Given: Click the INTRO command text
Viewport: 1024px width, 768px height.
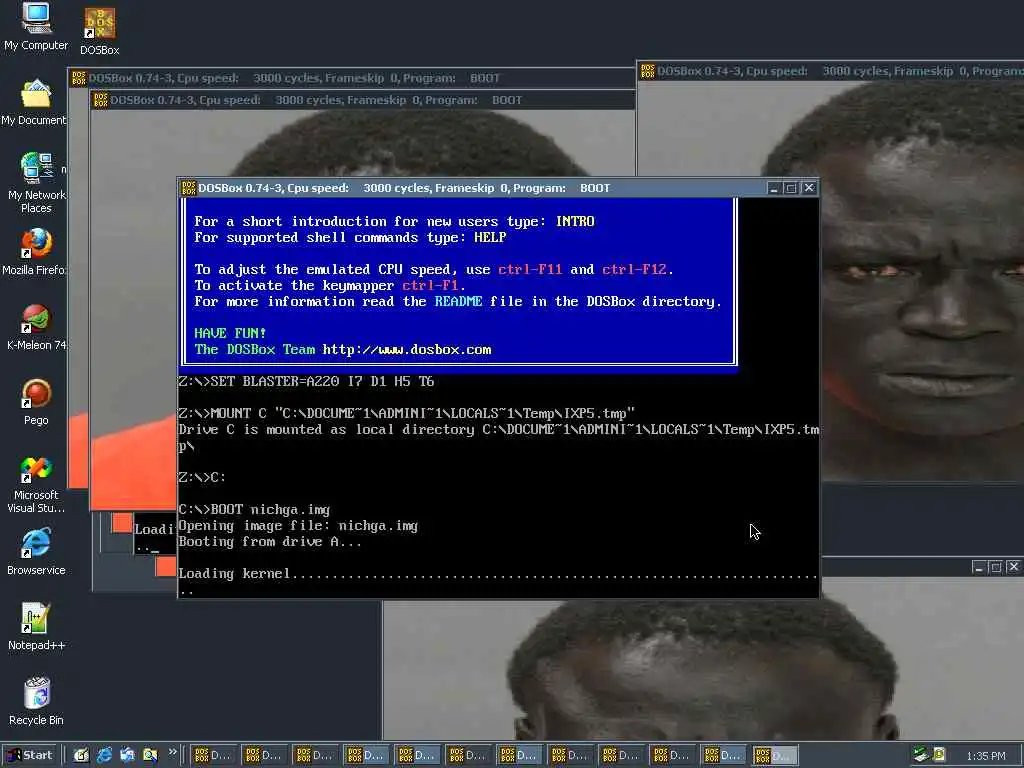Looking at the screenshot, I should tap(575, 221).
